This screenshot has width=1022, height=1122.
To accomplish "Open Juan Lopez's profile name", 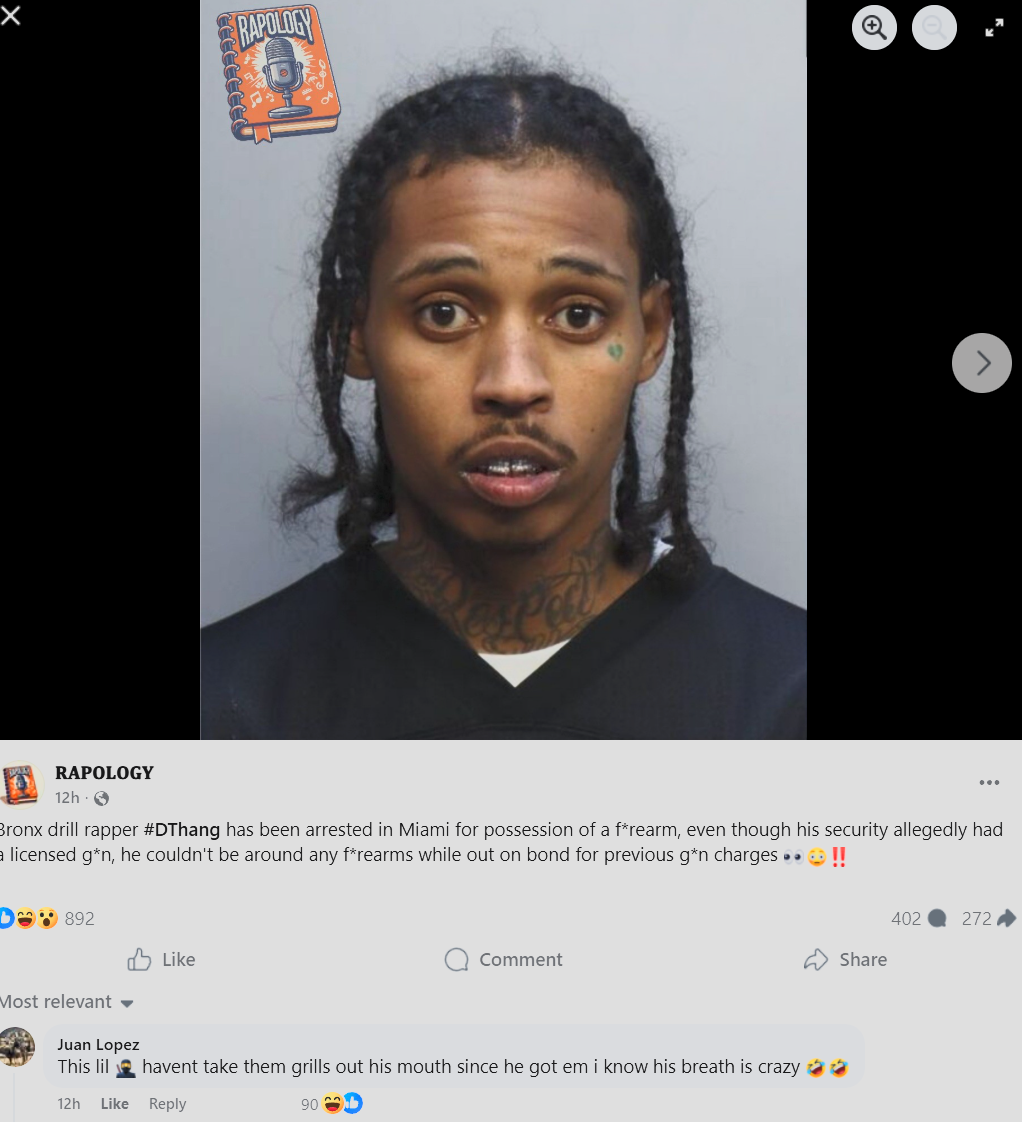I will click(x=98, y=1045).
